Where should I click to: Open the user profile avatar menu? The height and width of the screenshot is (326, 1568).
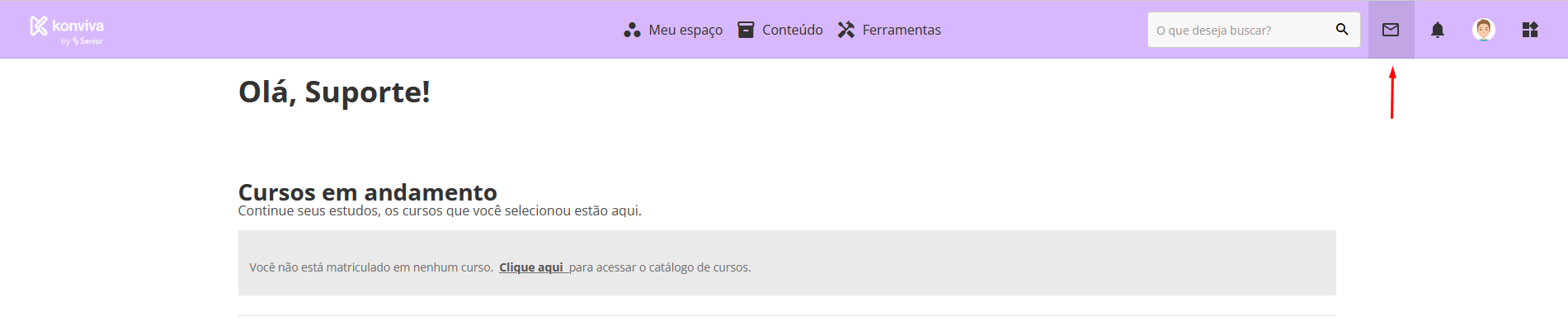click(1484, 30)
